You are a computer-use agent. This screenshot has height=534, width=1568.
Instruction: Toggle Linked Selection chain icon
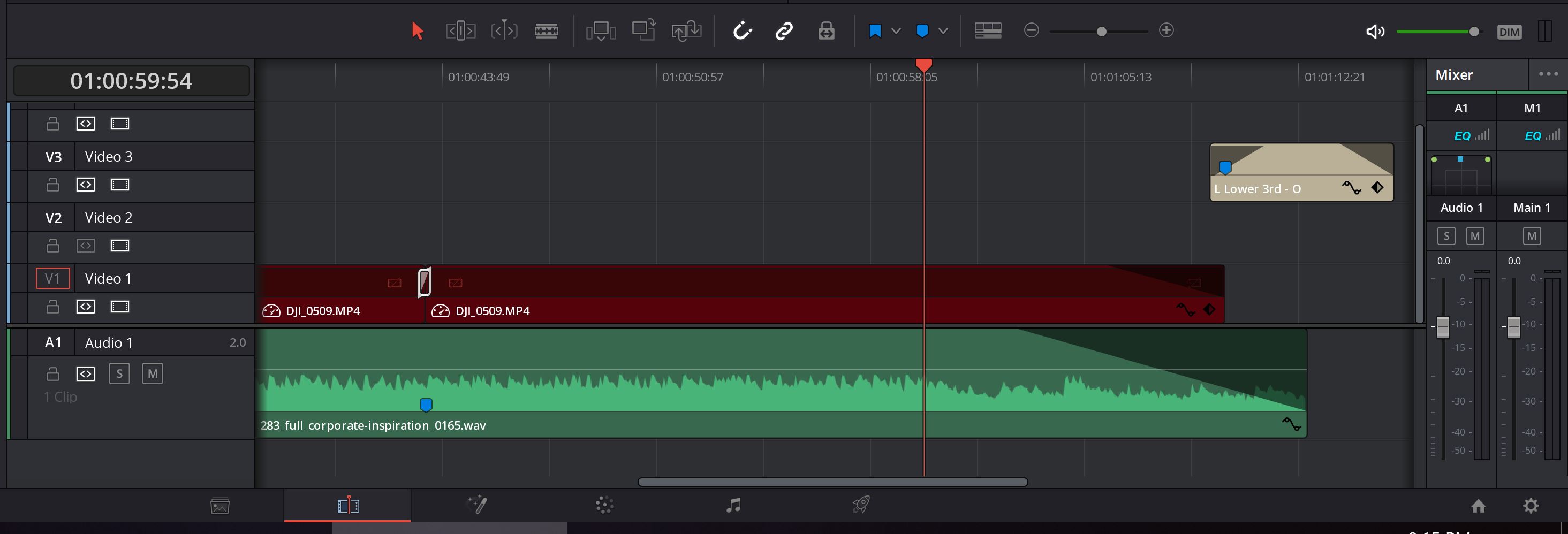coord(784,30)
